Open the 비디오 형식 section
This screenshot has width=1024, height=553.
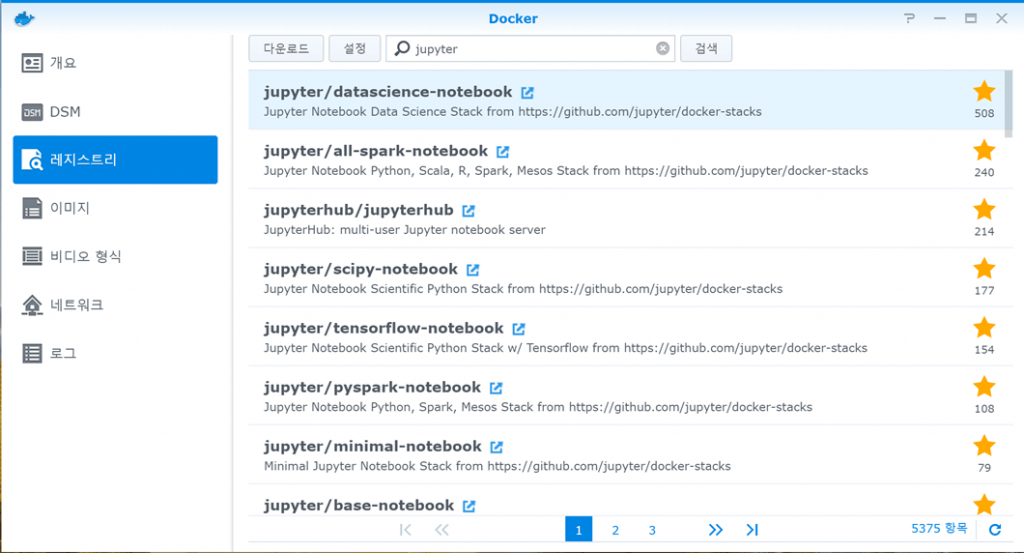[115, 257]
